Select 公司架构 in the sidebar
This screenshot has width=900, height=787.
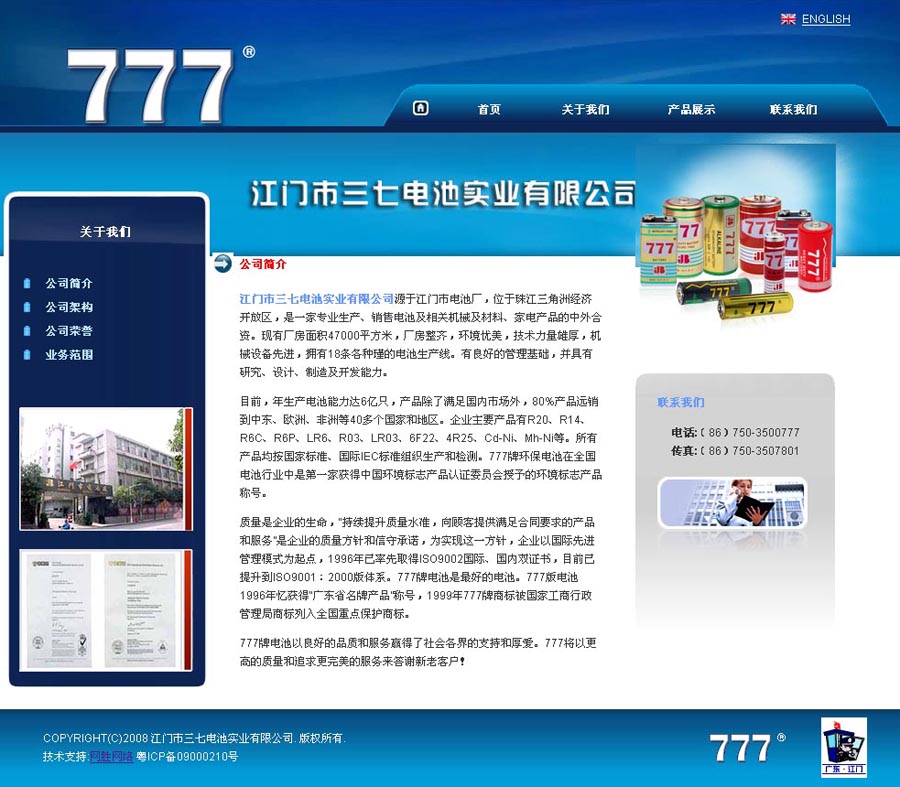pyautogui.click(x=69, y=307)
